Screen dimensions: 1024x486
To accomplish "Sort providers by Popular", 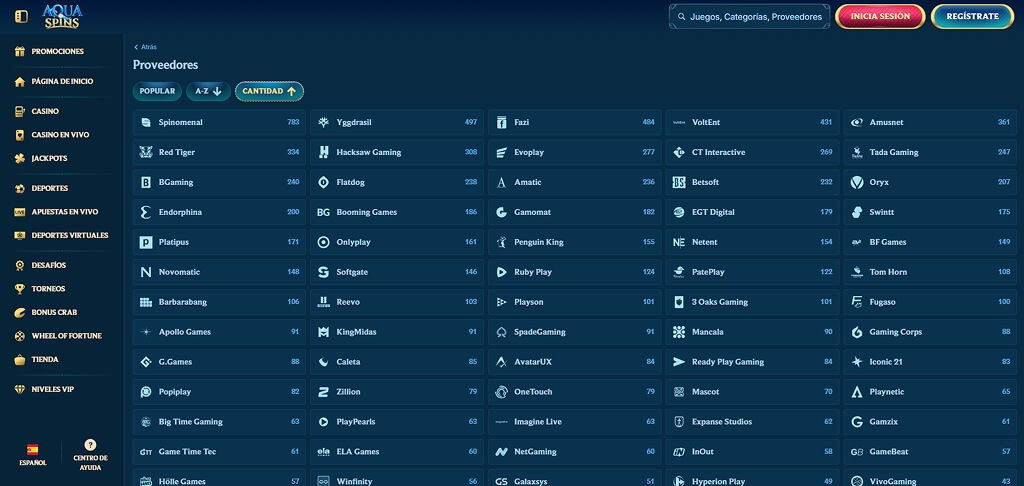I will click(x=157, y=91).
